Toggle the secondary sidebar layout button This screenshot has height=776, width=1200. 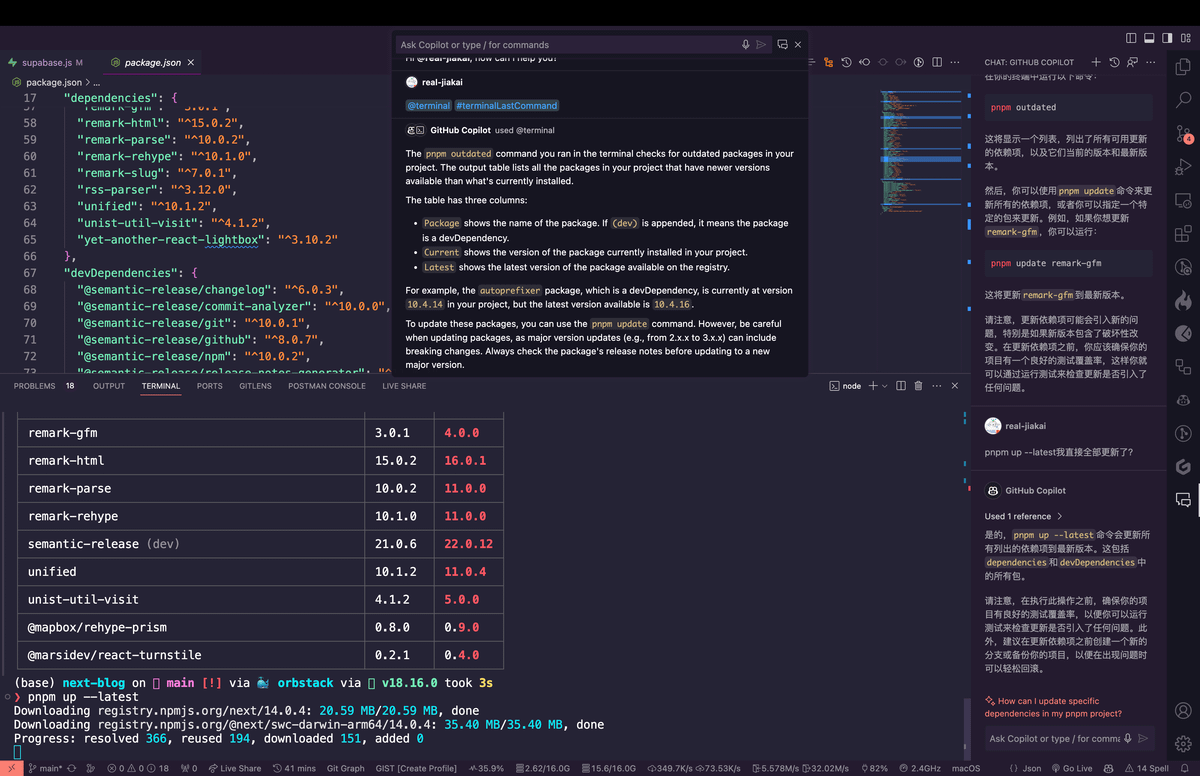pyautogui.click(x=1167, y=38)
